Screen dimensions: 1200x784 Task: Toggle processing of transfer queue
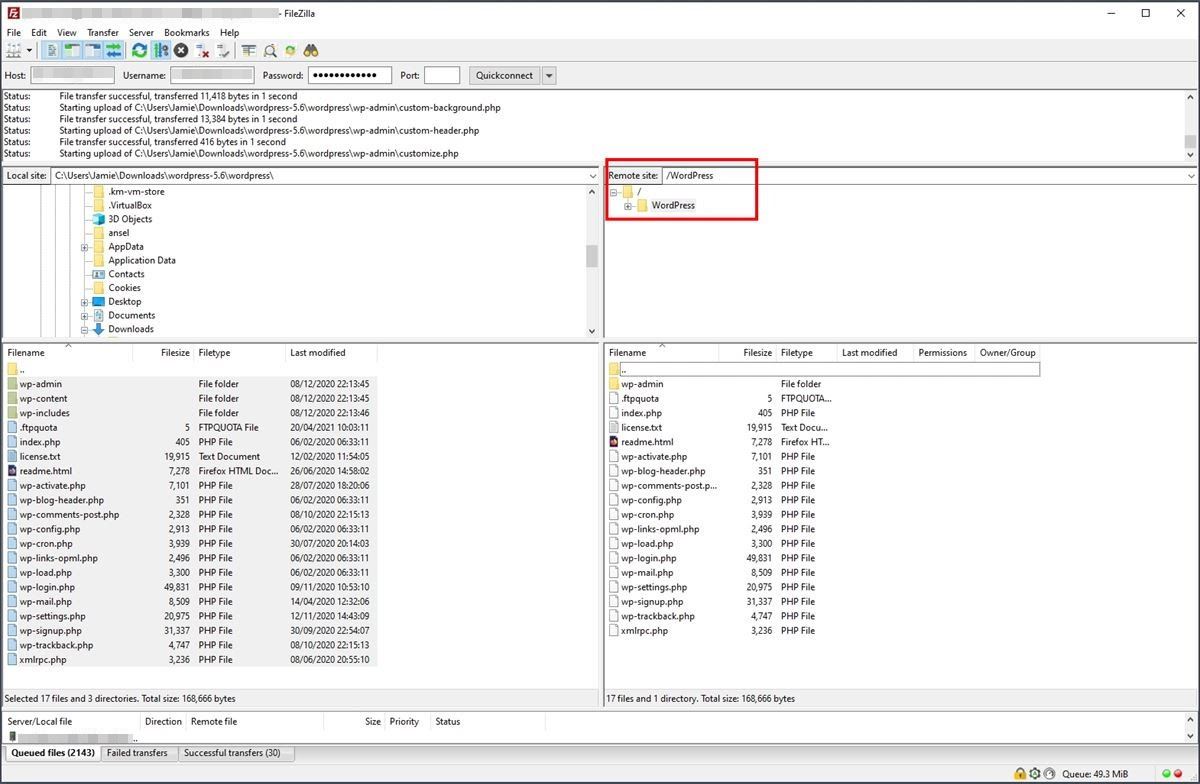coord(160,50)
